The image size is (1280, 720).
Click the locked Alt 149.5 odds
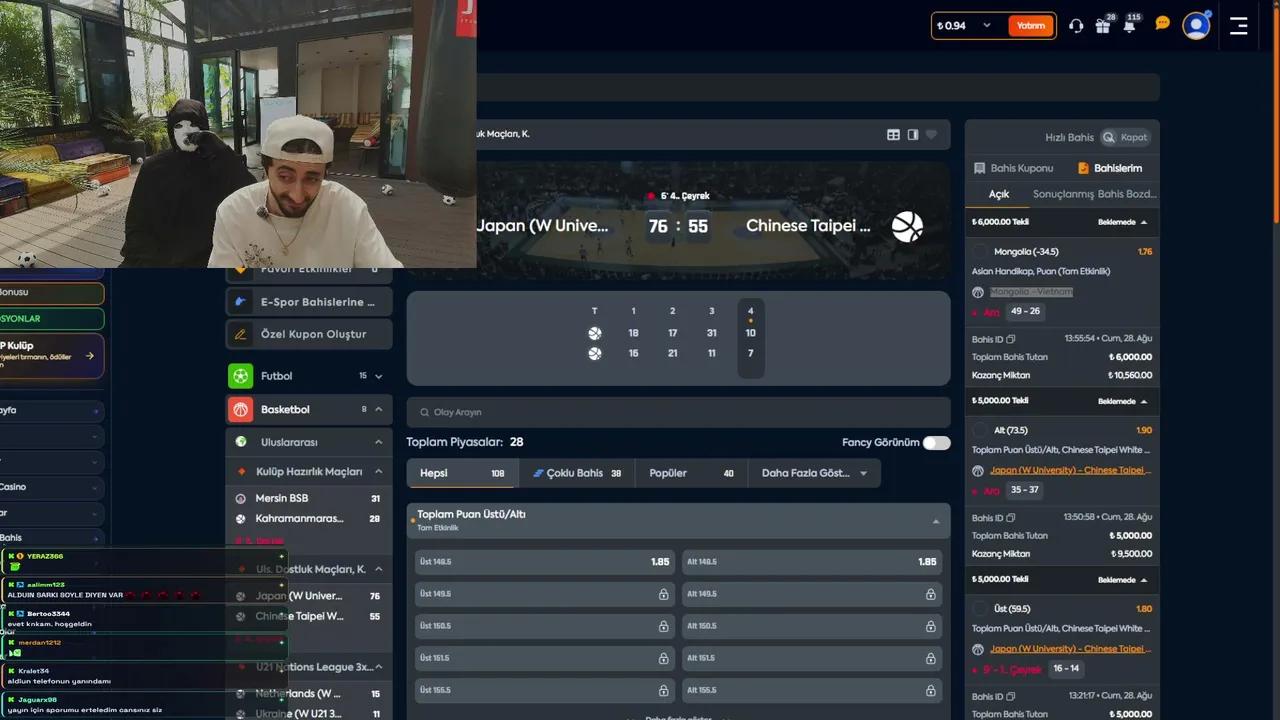(x=812, y=594)
